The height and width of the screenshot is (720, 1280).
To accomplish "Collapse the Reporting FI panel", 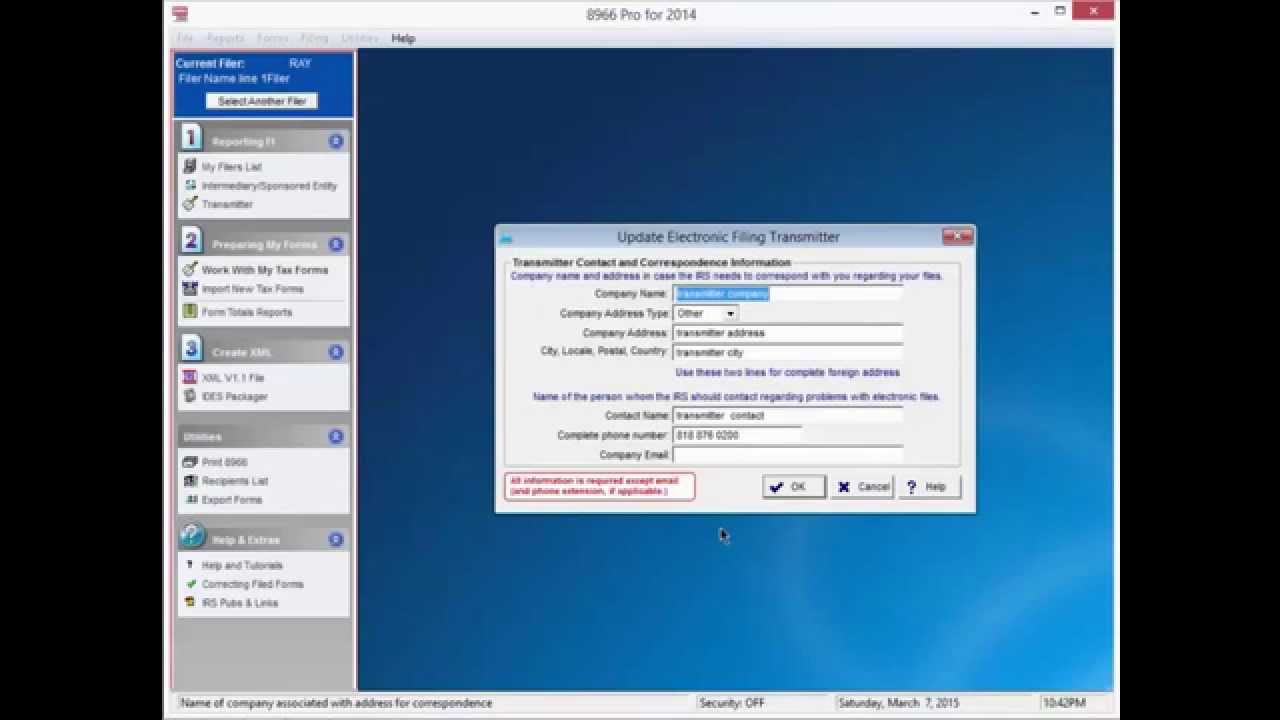I will (336, 142).
